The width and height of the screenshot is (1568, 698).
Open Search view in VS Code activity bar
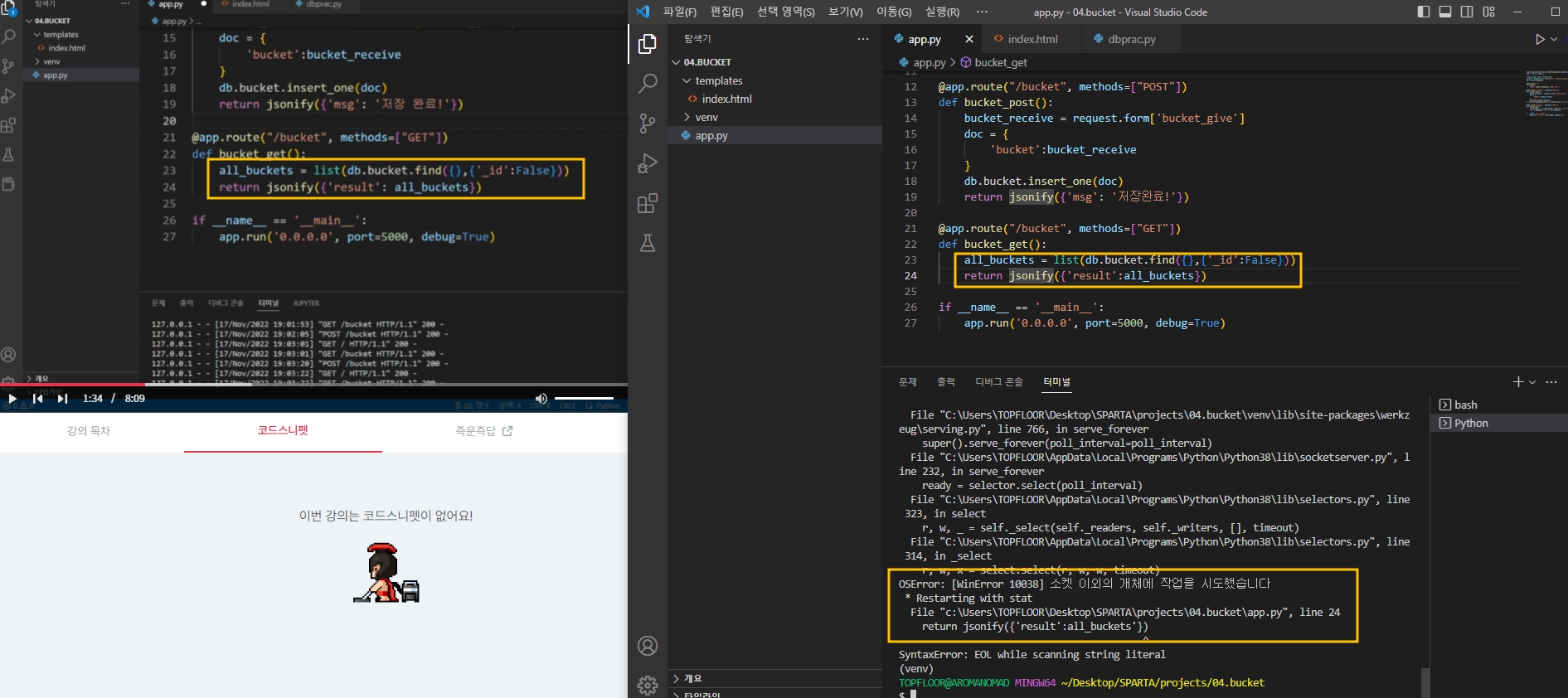(x=648, y=83)
